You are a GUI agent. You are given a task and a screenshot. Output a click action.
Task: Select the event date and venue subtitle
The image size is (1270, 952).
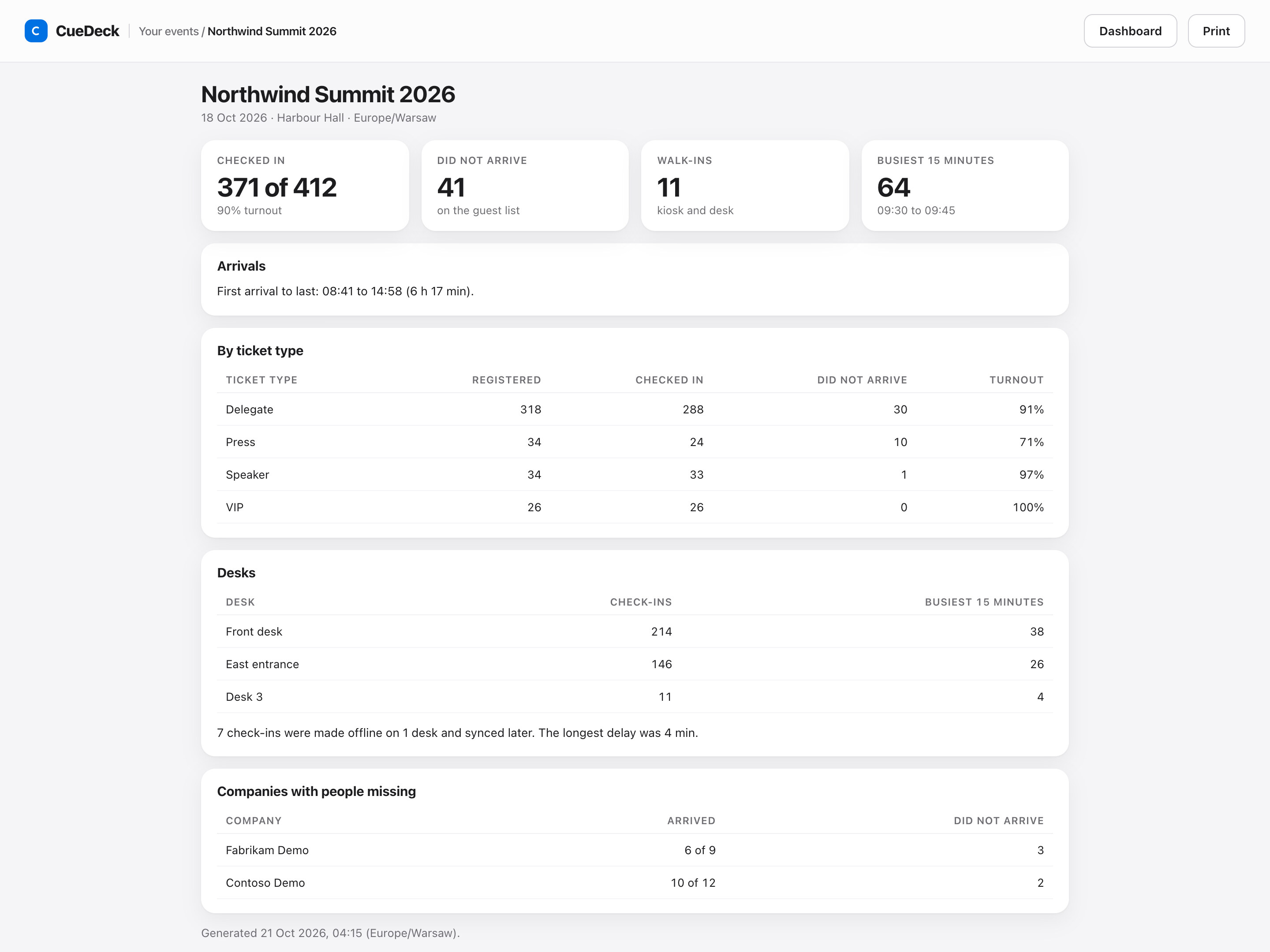pos(318,118)
